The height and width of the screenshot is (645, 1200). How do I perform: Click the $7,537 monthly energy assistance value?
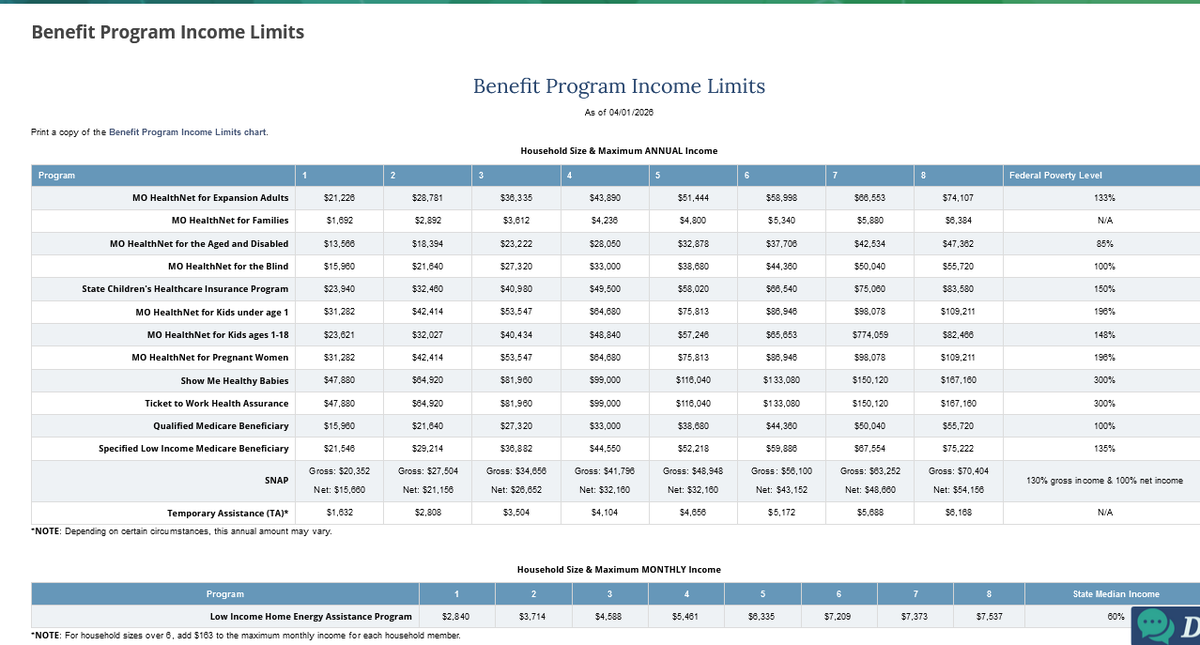tap(990, 617)
